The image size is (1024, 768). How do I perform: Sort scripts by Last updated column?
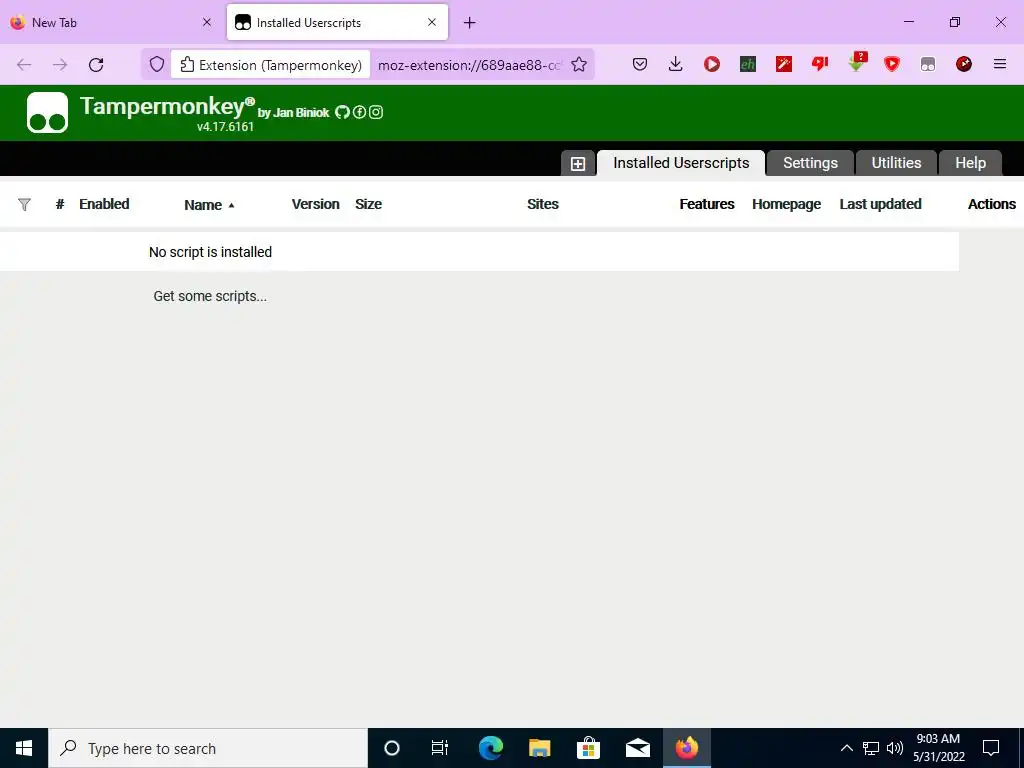point(880,204)
